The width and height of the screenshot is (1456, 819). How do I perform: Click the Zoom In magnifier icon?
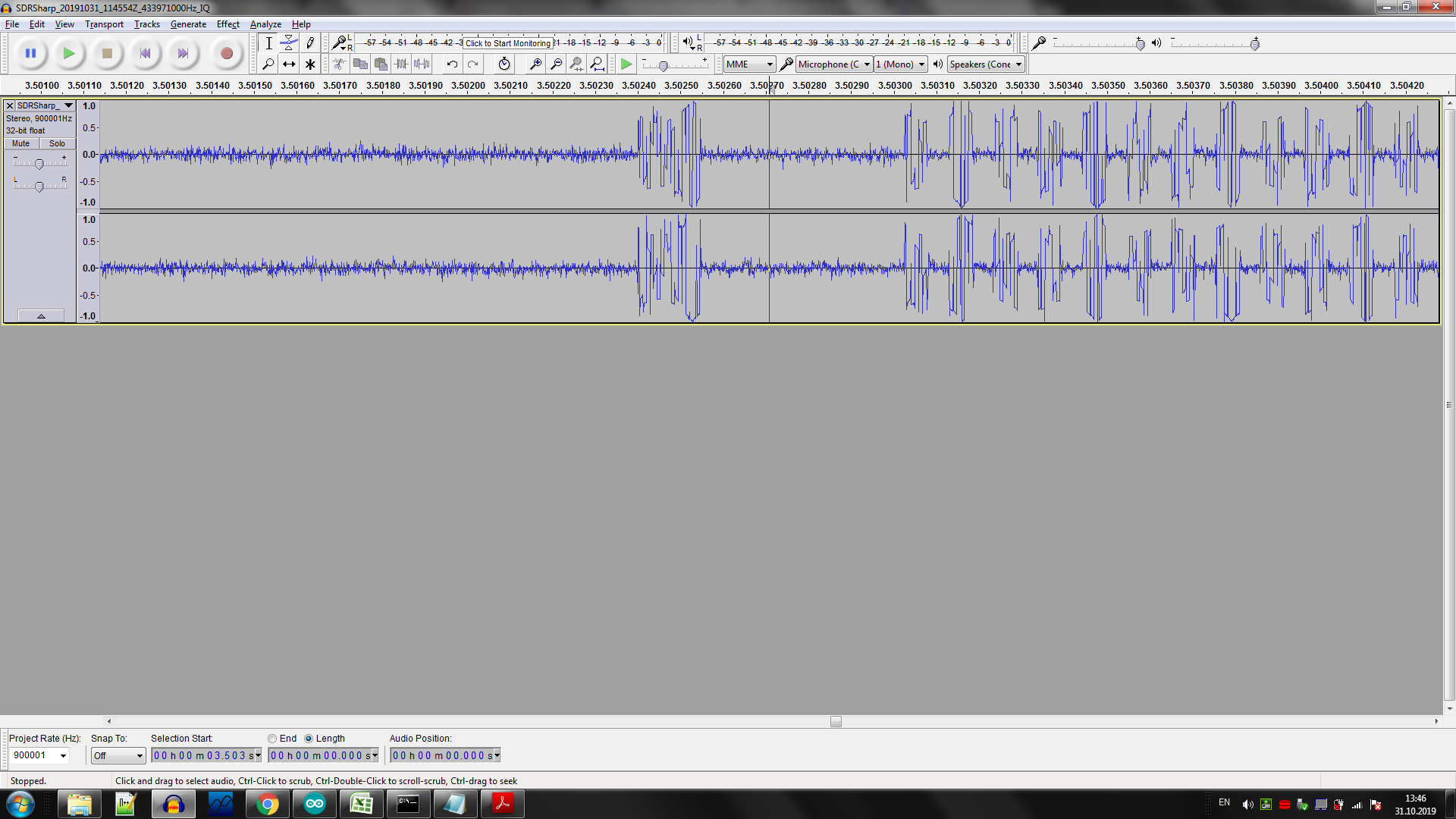point(535,64)
